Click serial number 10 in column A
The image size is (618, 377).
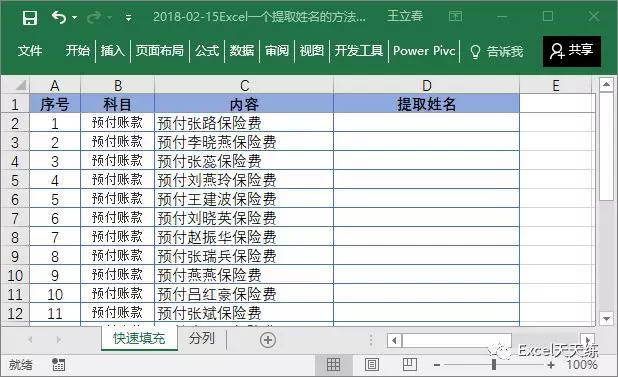(x=55, y=294)
